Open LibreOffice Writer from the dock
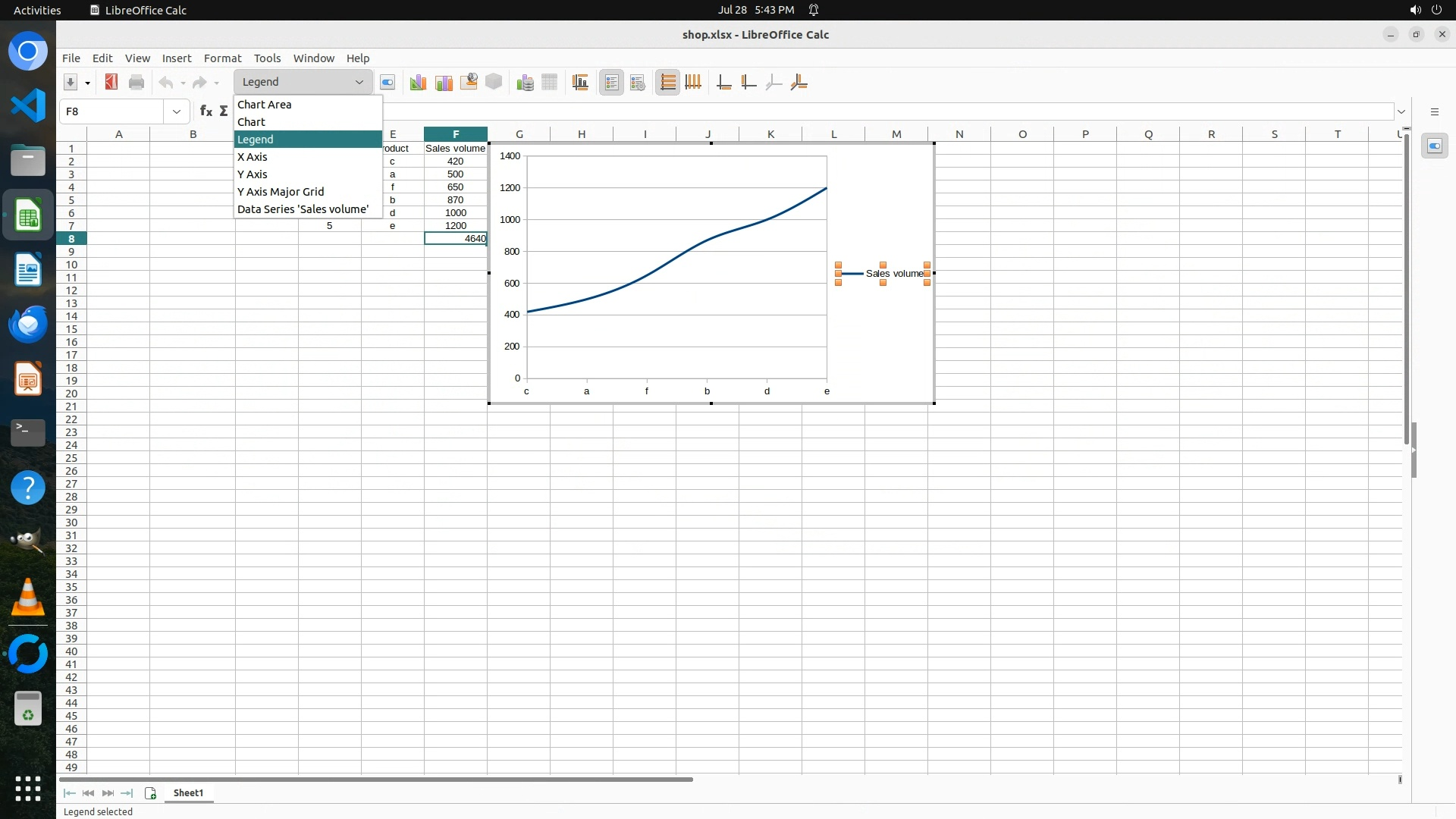The width and height of the screenshot is (1456, 819). [x=28, y=270]
